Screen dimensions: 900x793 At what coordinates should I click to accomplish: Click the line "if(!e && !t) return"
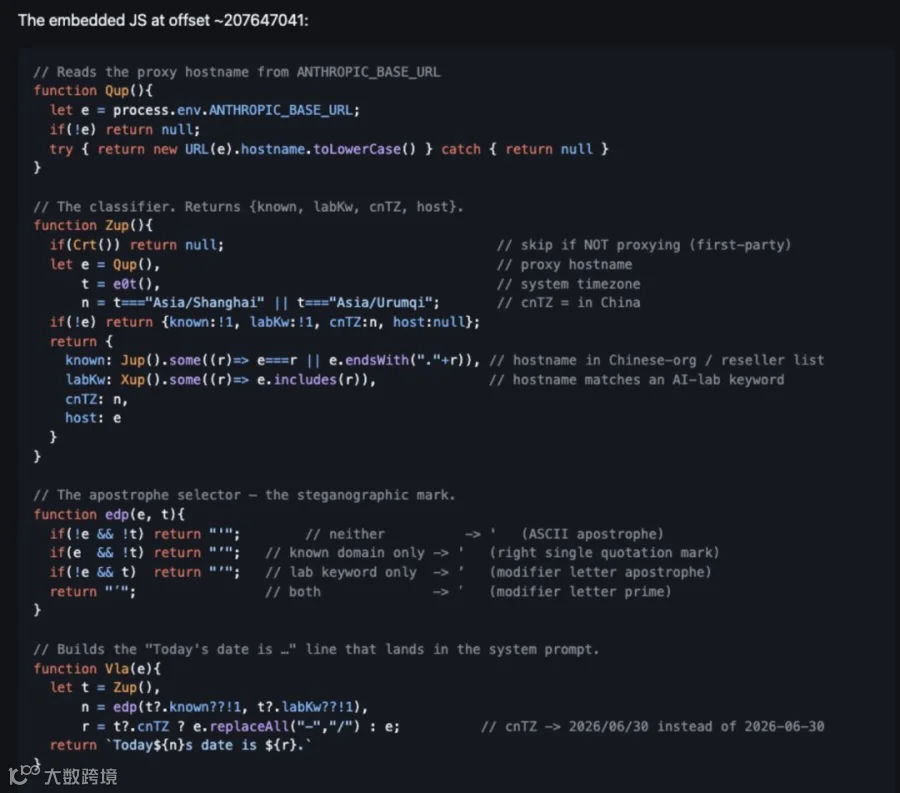145,534
